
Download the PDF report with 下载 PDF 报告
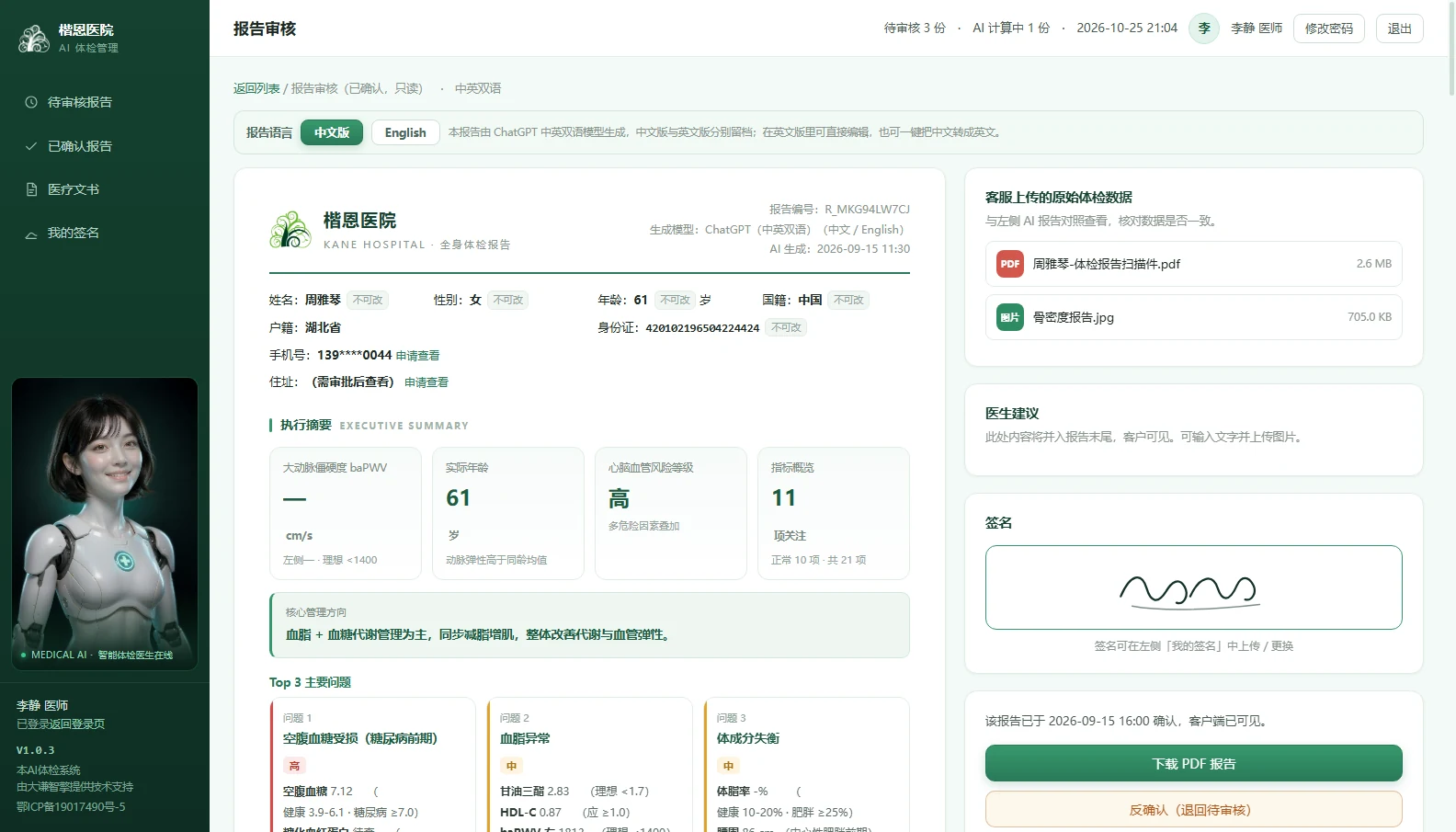click(1194, 764)
